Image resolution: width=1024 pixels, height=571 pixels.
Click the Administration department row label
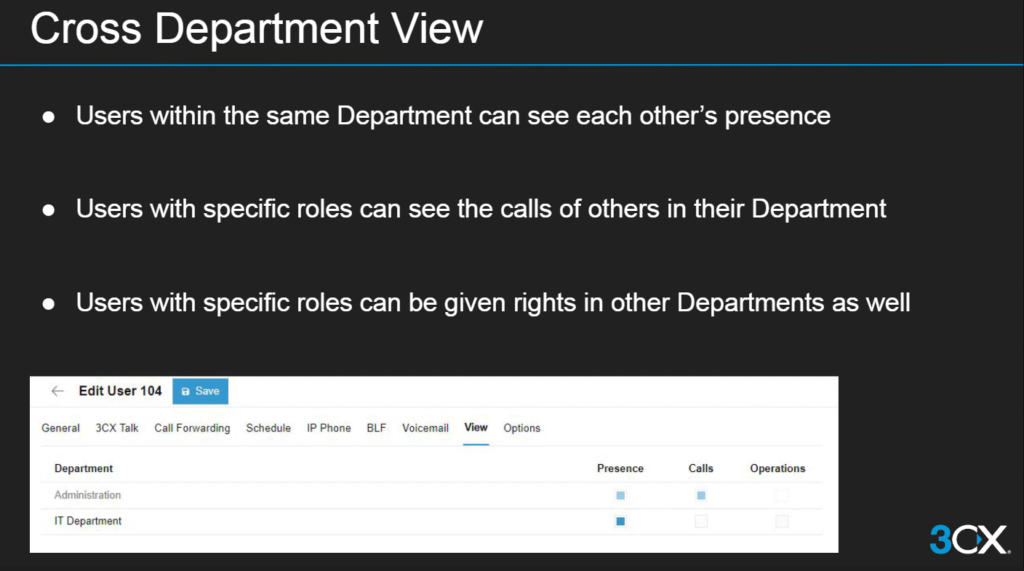coord(87,495)
